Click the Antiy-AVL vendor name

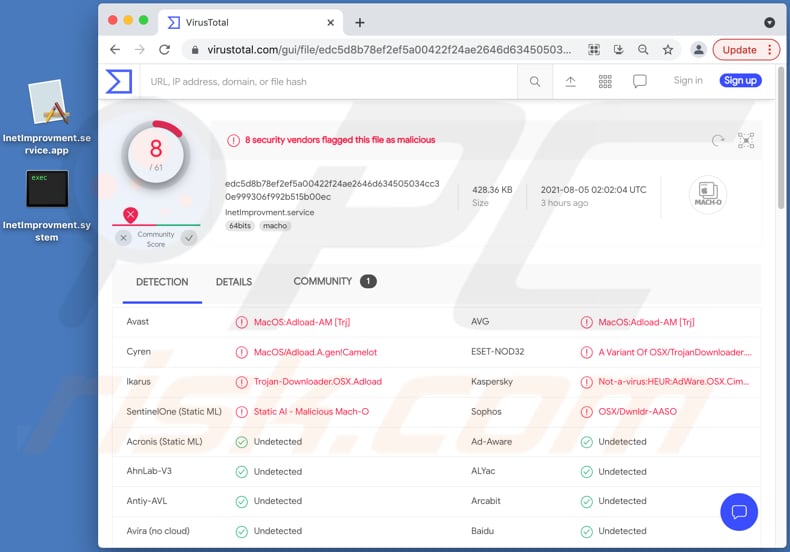147,501
